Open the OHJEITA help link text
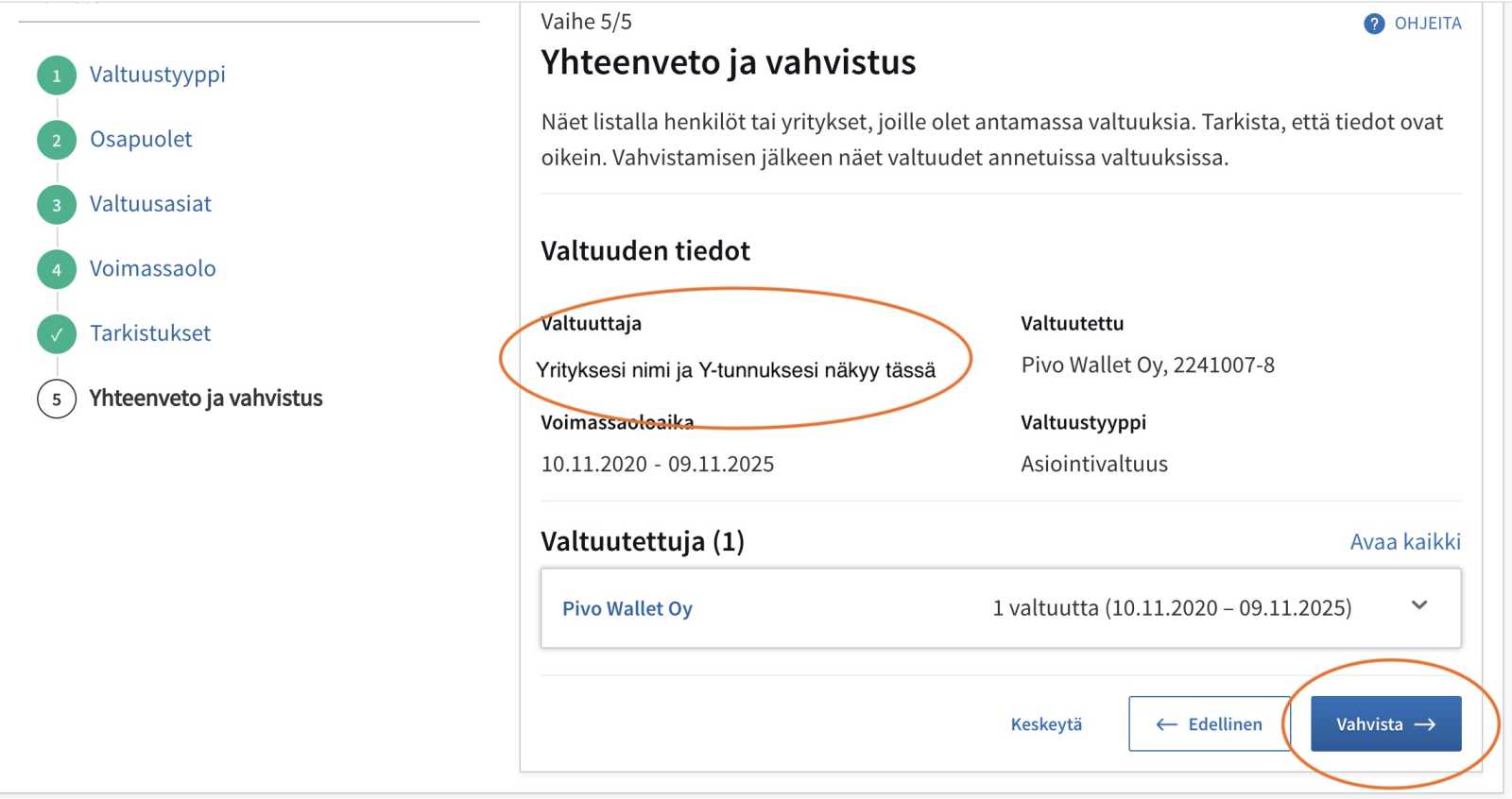 pos(1428,24)
